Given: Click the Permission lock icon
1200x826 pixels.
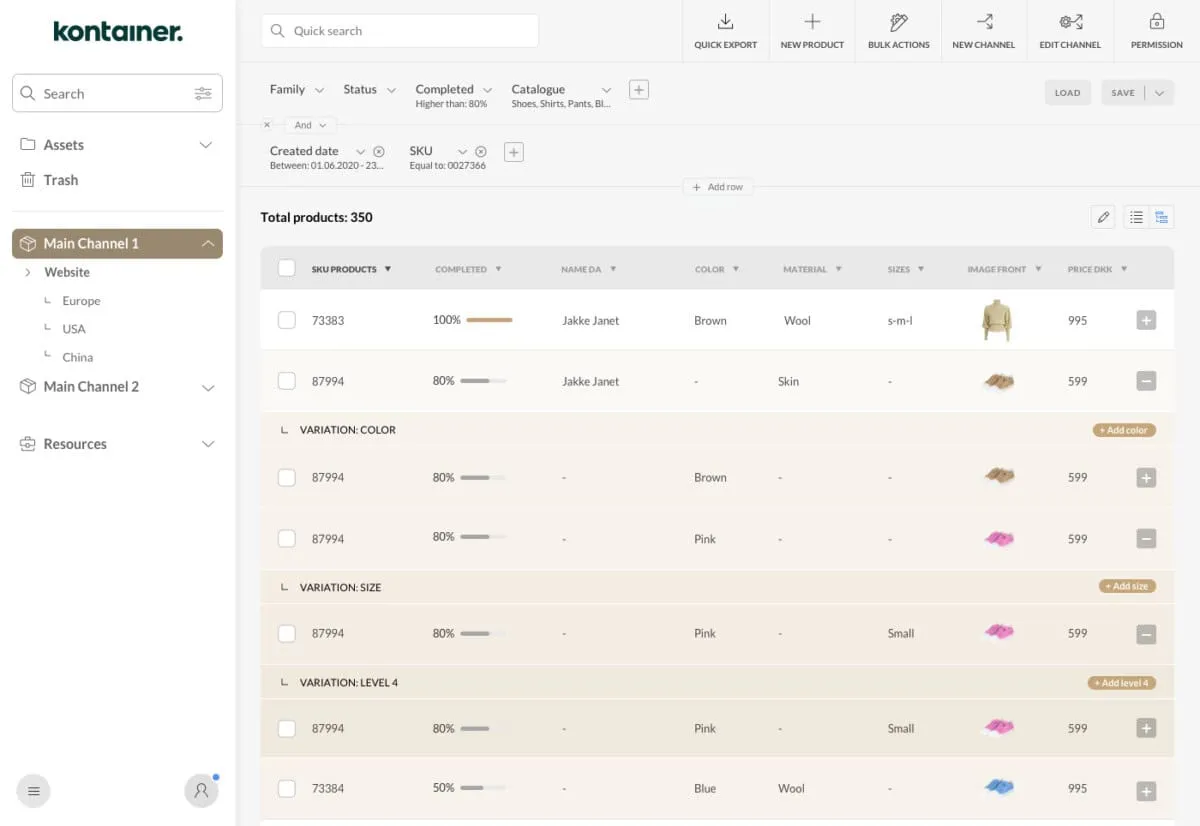Looking at the screenshot, I should coord(1157,22).
